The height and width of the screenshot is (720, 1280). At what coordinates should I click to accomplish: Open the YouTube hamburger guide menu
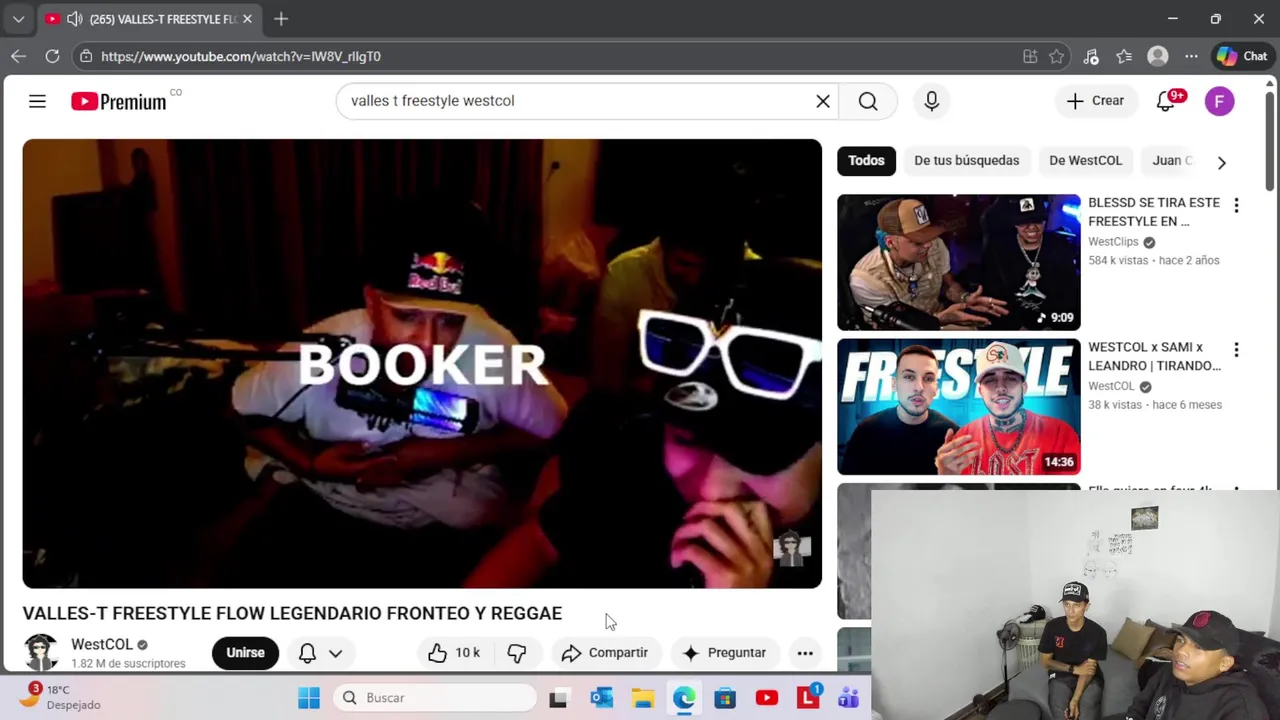point(37,101)
